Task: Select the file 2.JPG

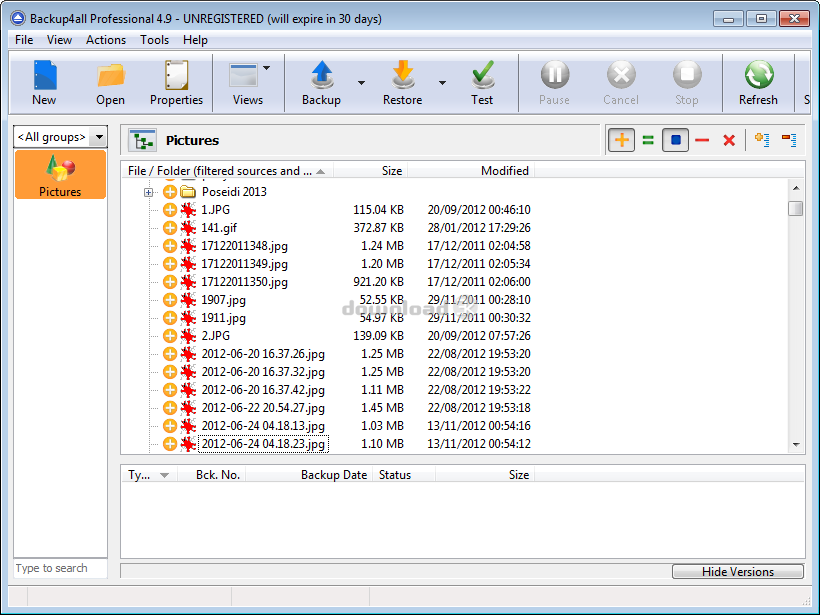Action: pos(215,336)
